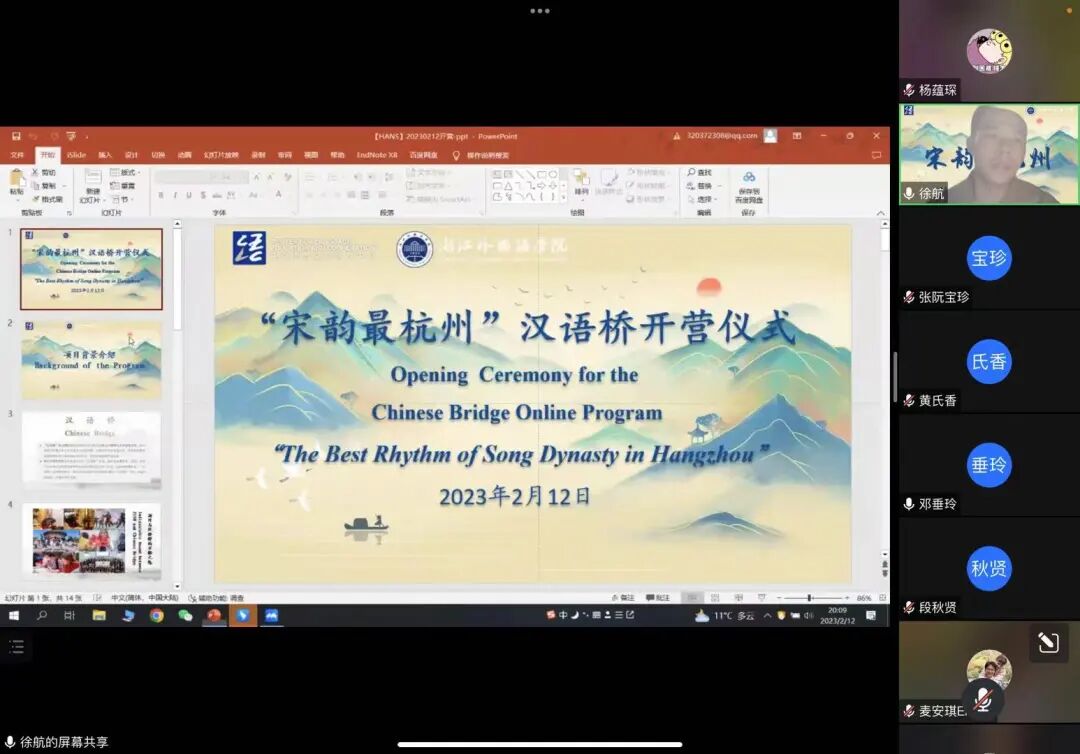Image resolution: width=1080 pixels, height=754 pixels.
Task: Select the 徐航 video tile
Action: point(989,154)
